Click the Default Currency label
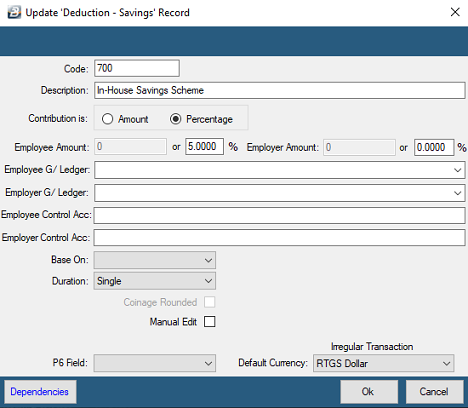This screenshot has height=408, width=468. tap(273, 363)
